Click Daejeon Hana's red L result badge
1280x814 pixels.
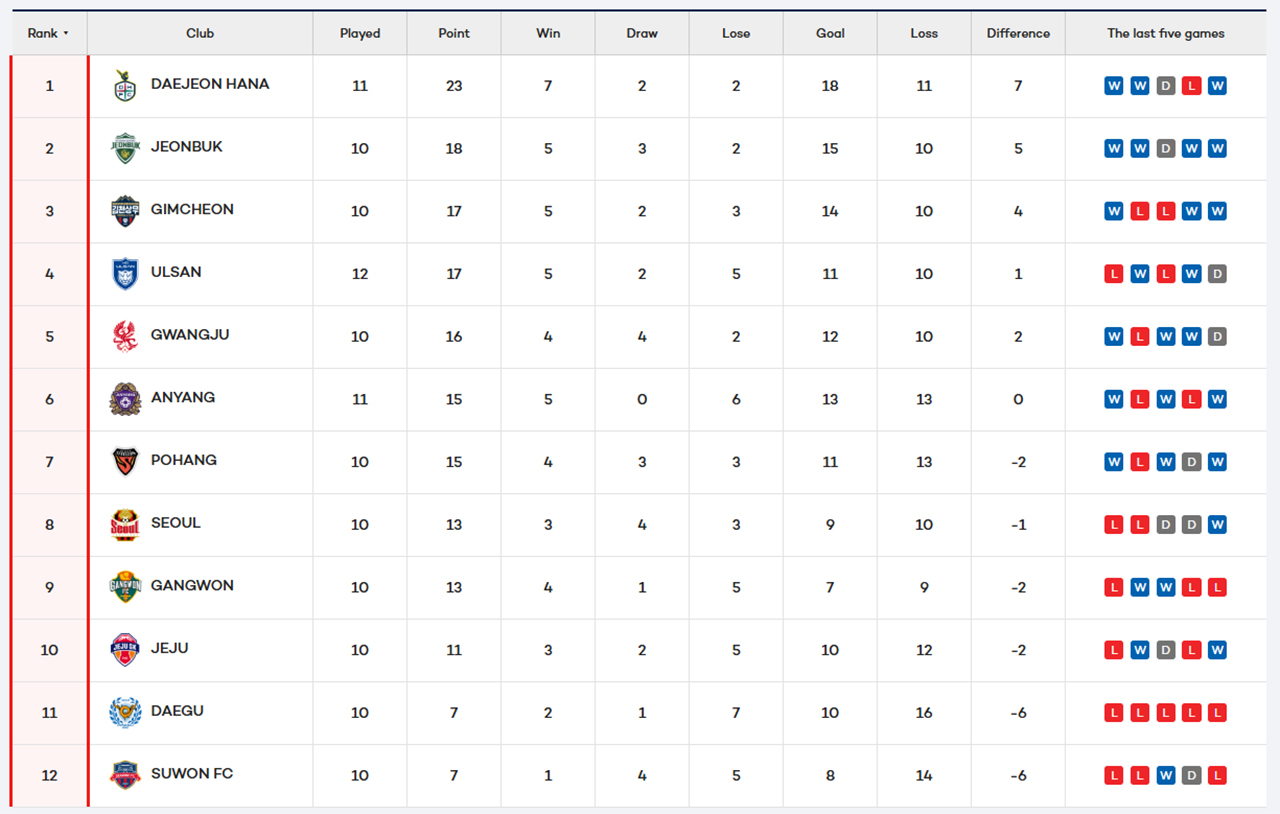(x=1191, y=86)
